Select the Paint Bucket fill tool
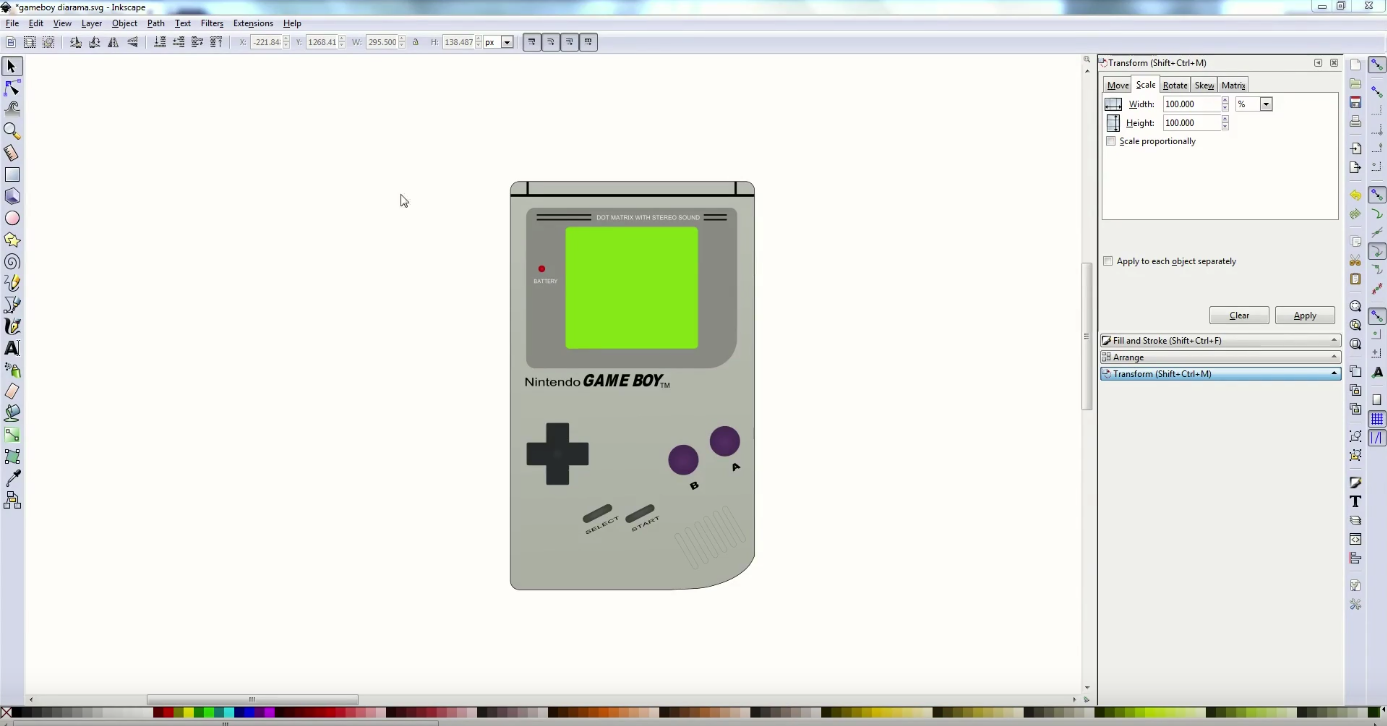Image resolution: width=1387 pixels, height=726 pixels. point(12,413)
